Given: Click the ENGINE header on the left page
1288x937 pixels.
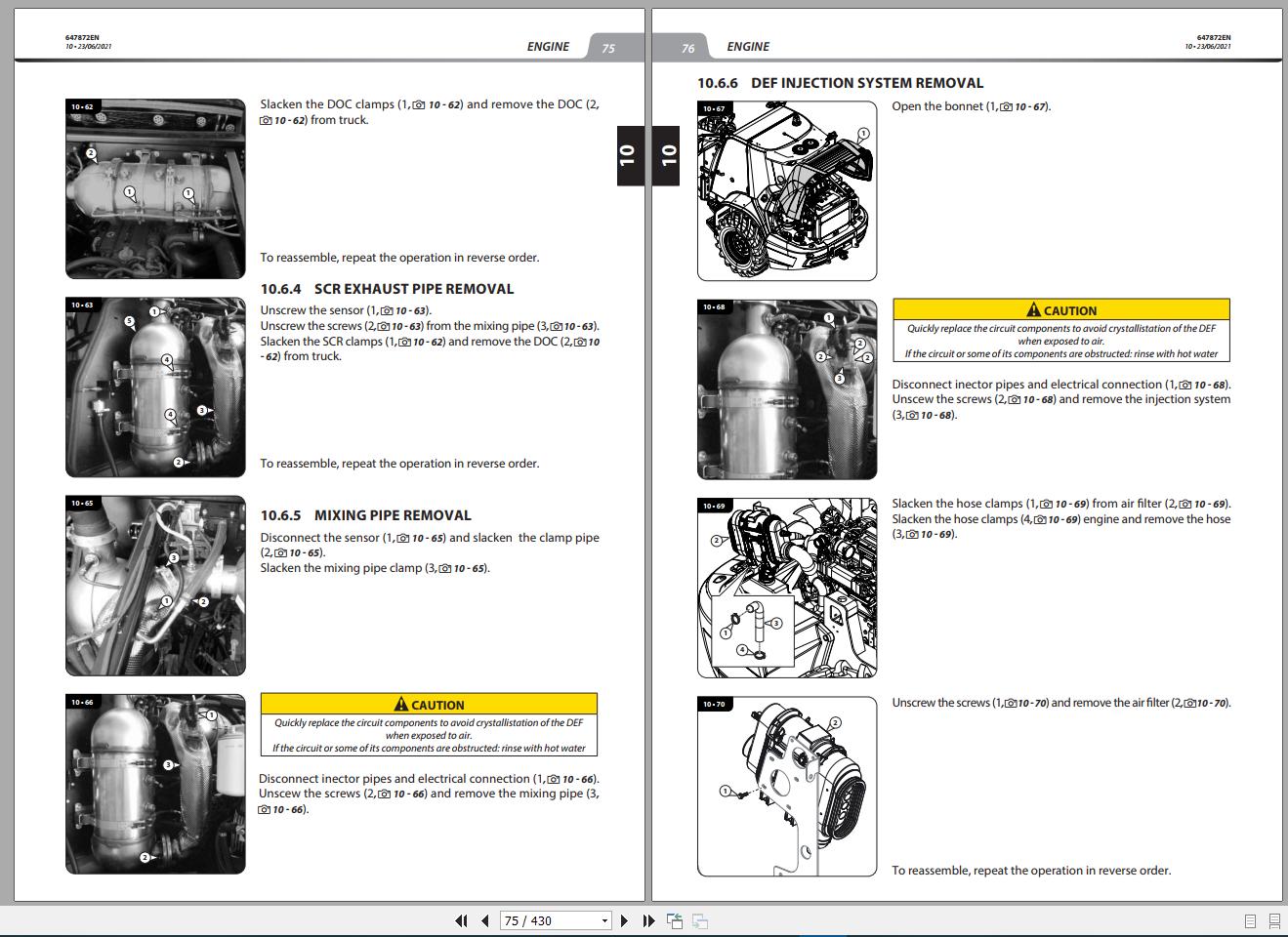Looking at the screenshot, I should (x=548, y=46).
